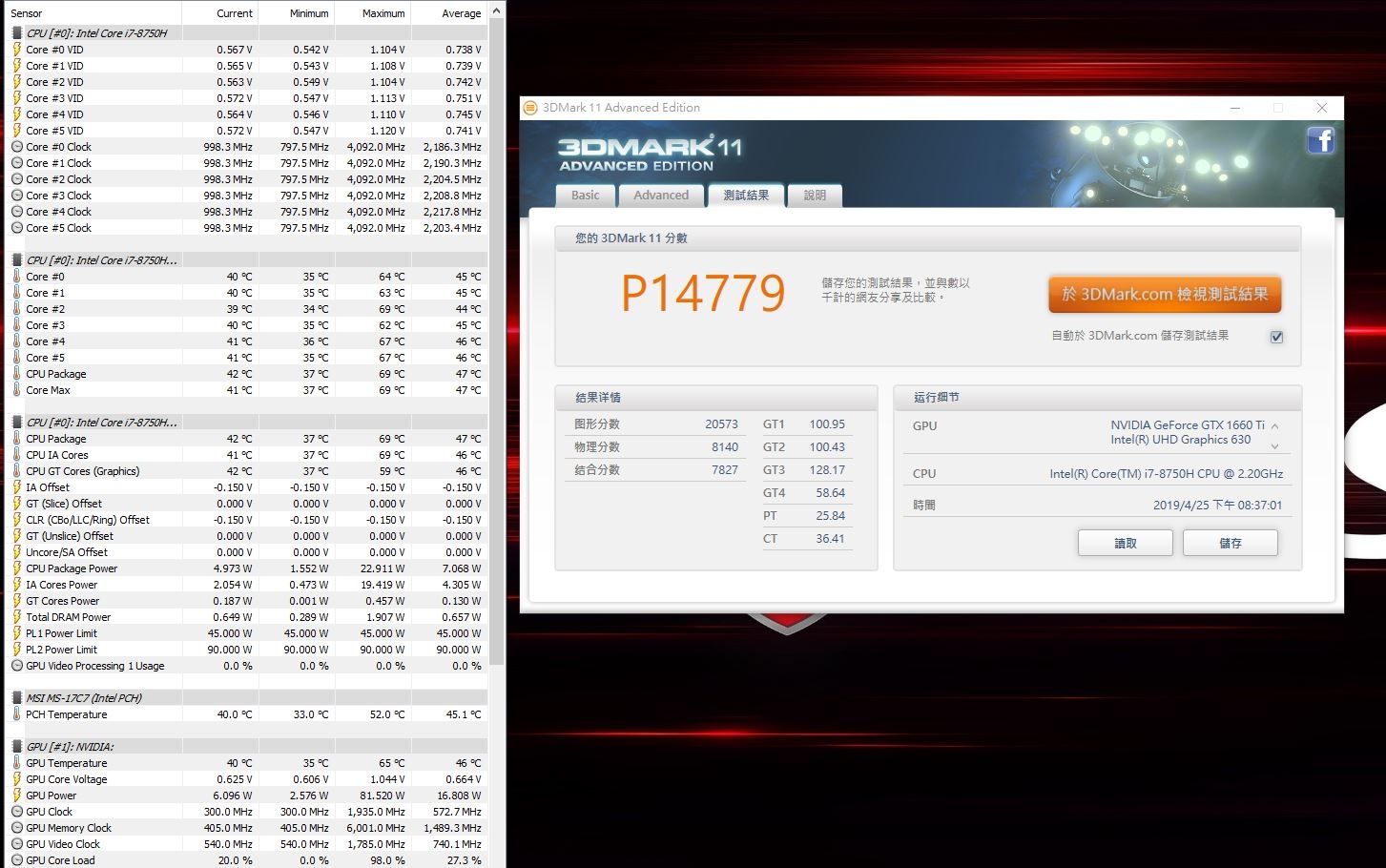Click thermometer icon beside Core #0 temperature
1386x868 pixels.
17,277
